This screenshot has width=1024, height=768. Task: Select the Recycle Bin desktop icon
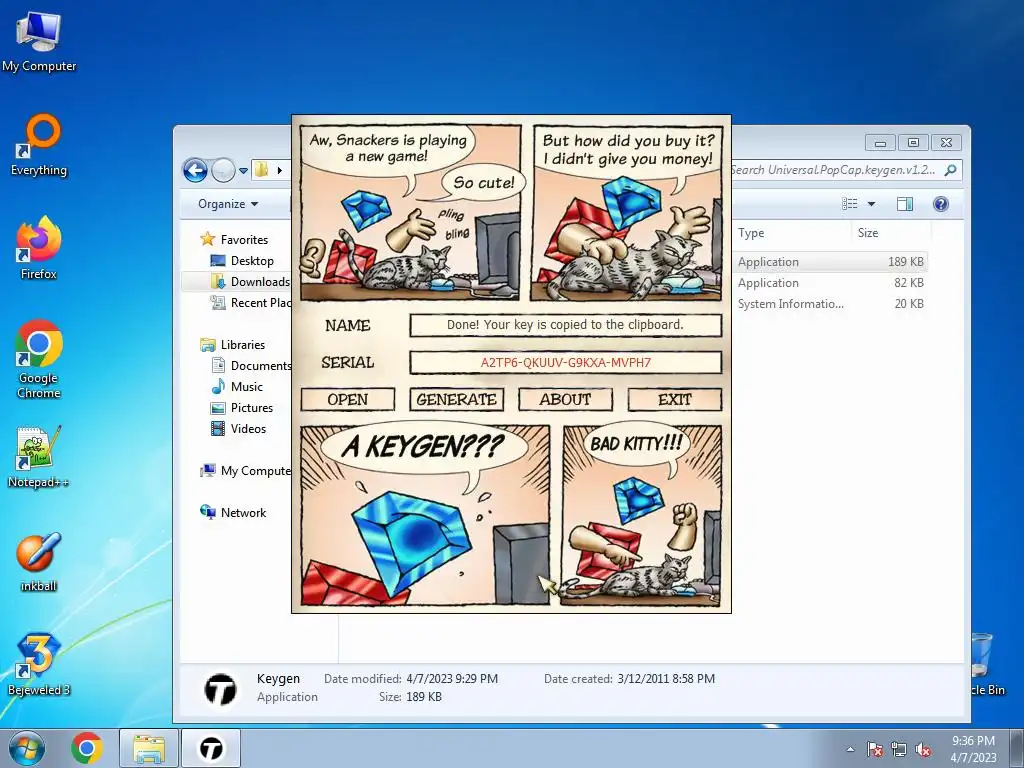[986, 664]
